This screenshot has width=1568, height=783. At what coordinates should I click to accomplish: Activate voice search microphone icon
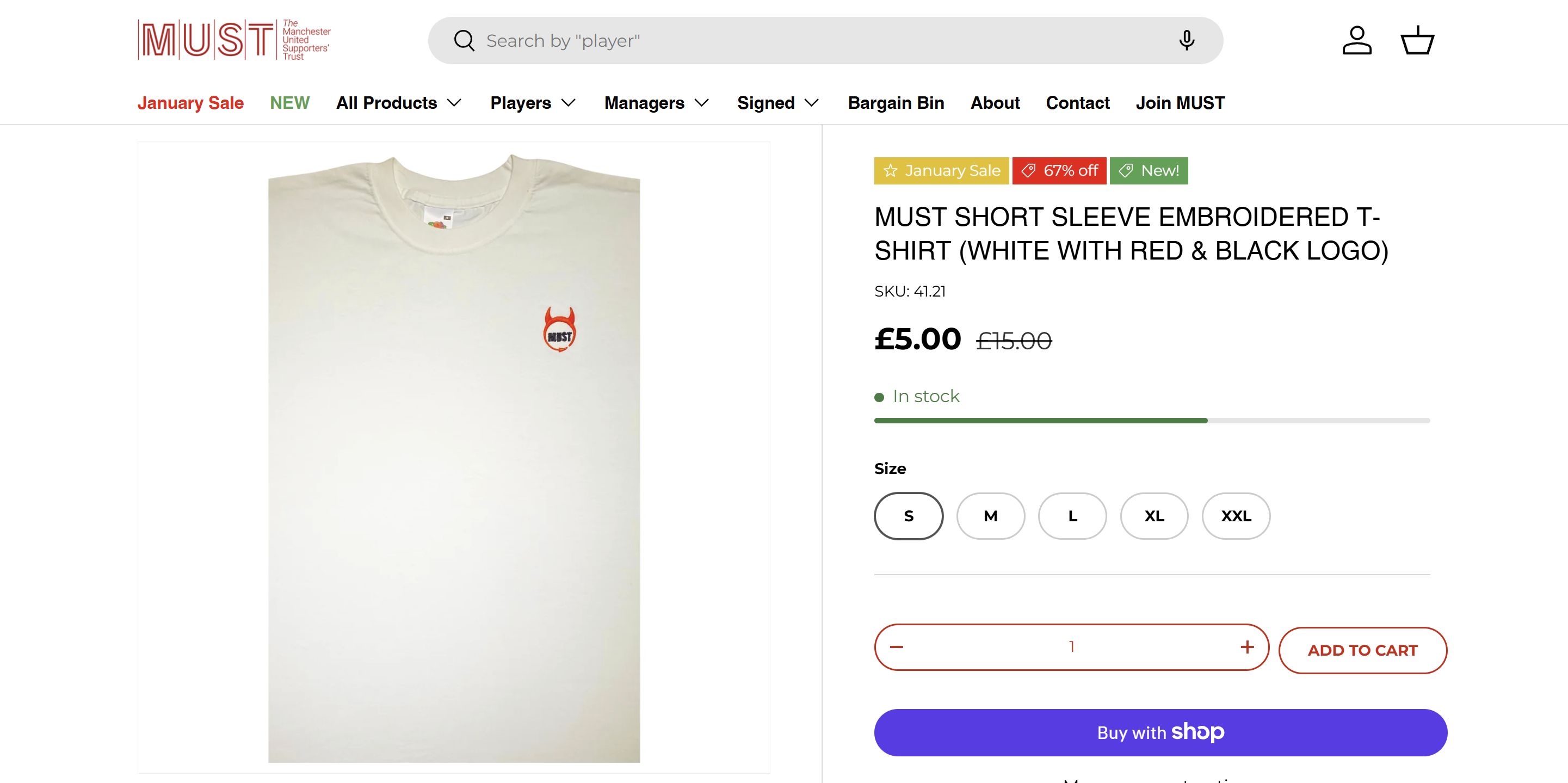(x=1186, y=41)
